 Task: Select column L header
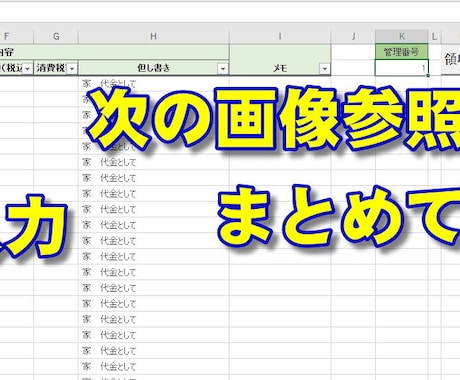coord(434,36)
